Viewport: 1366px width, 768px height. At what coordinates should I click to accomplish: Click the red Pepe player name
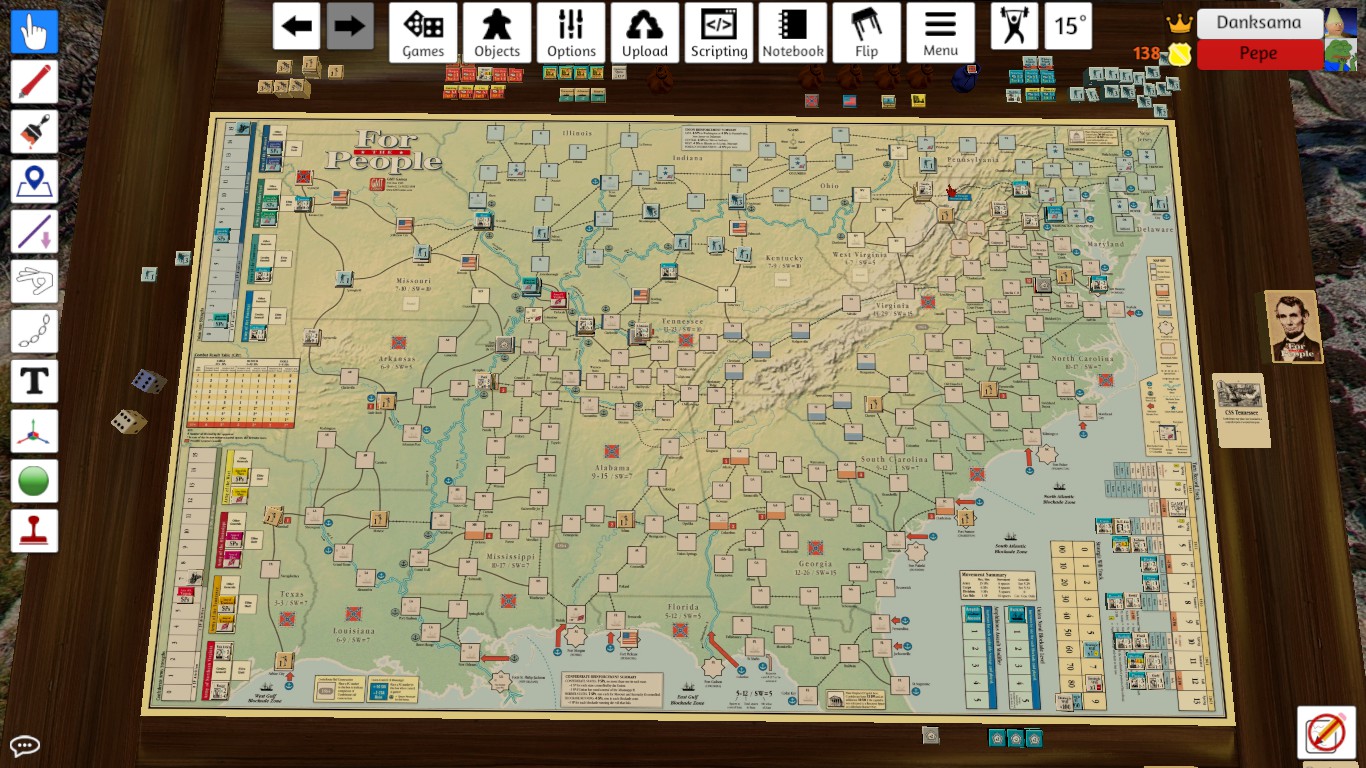point(1259,54)
